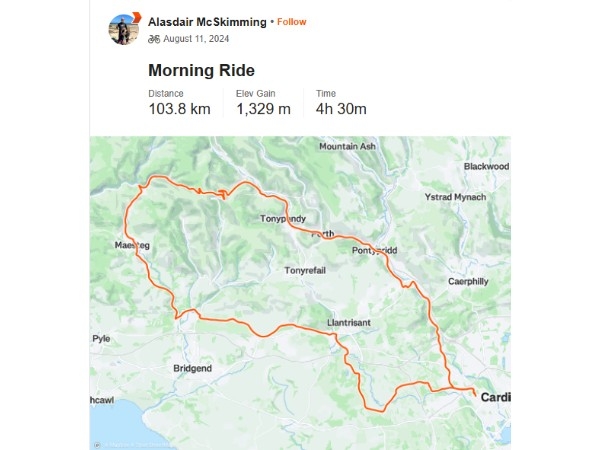
Task: Click the Mountain Ash map label
Action: click(347, 147)
